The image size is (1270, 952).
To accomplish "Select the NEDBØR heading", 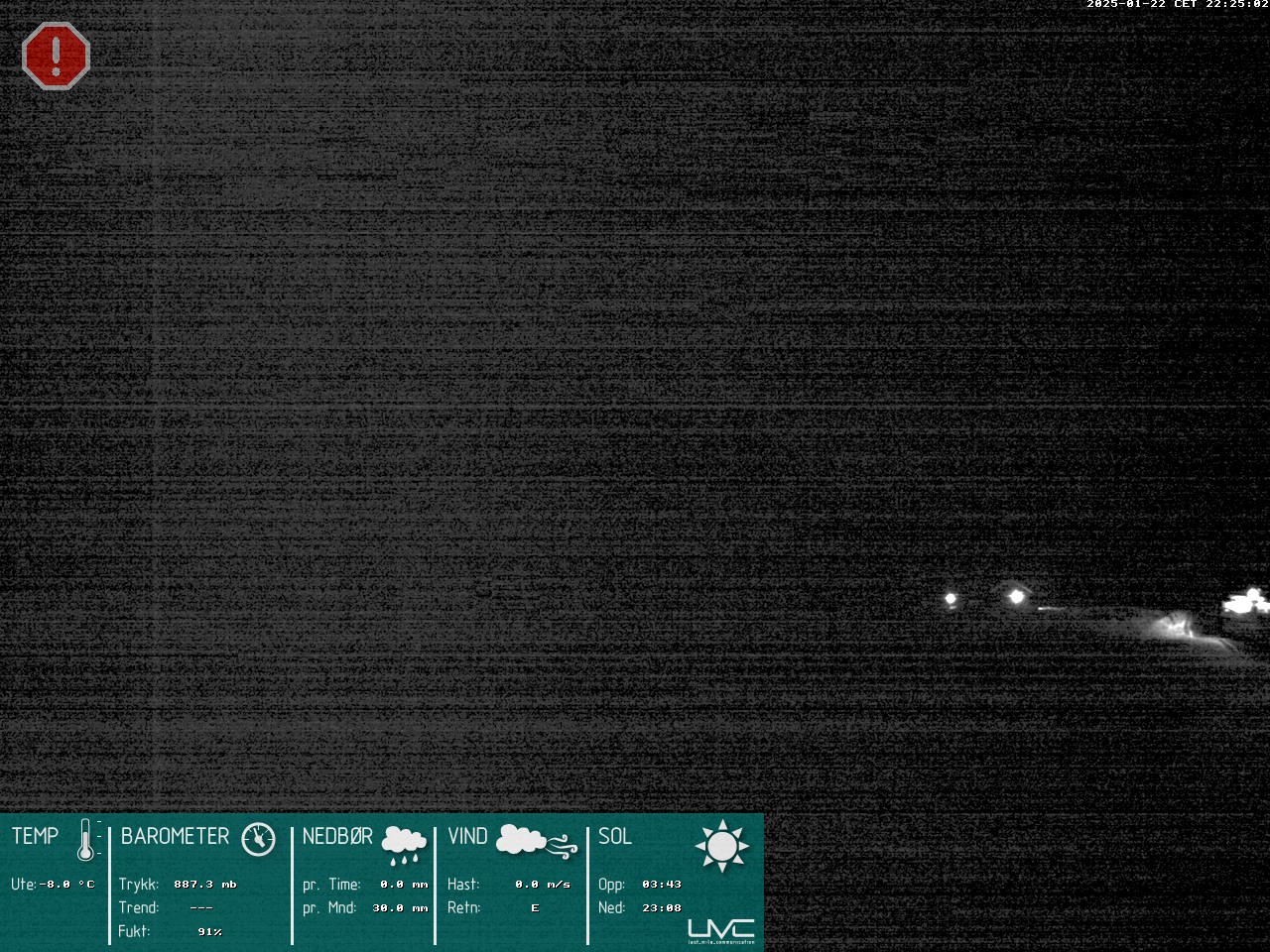I will click(x=337, y=837).
